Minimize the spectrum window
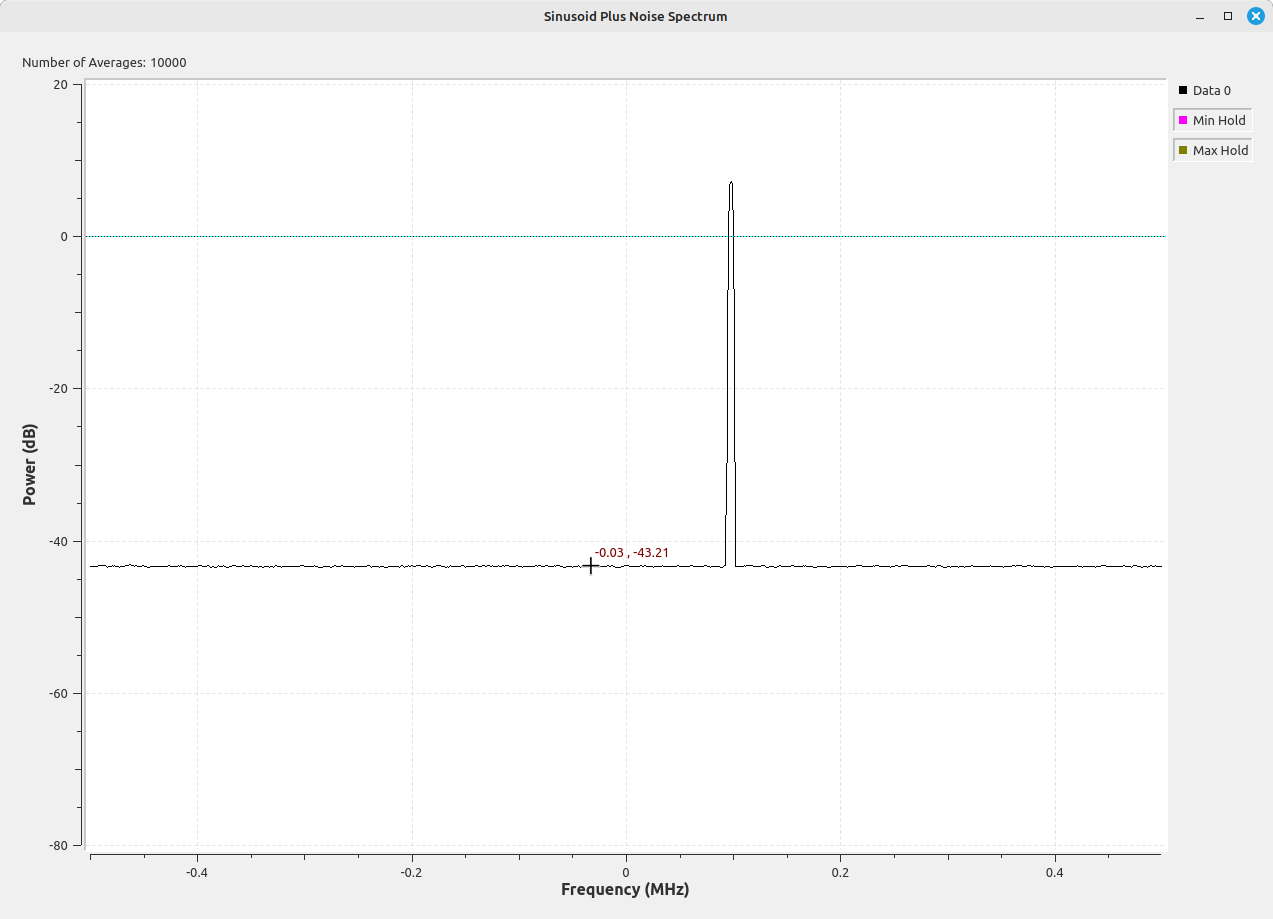This screenshot has width=1273, height=919. (1200, 16)
